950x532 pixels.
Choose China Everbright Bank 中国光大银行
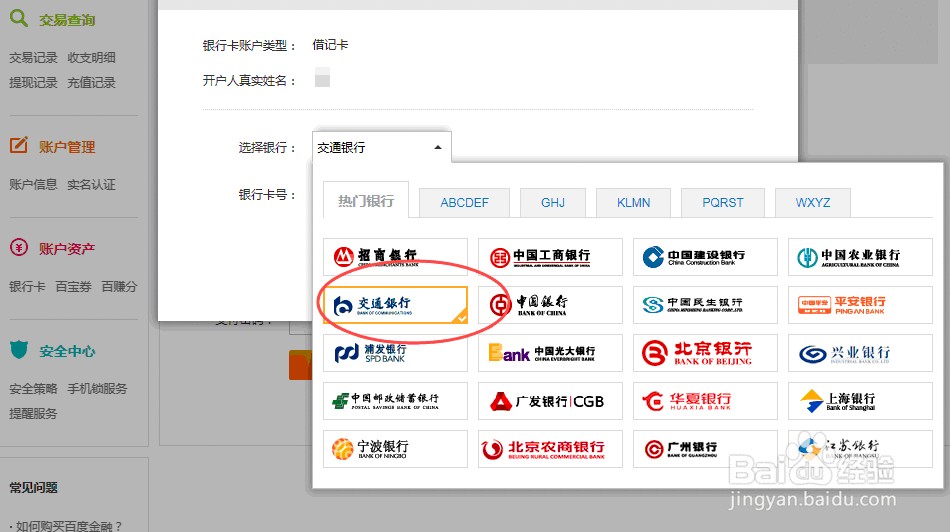coord(550,353)
